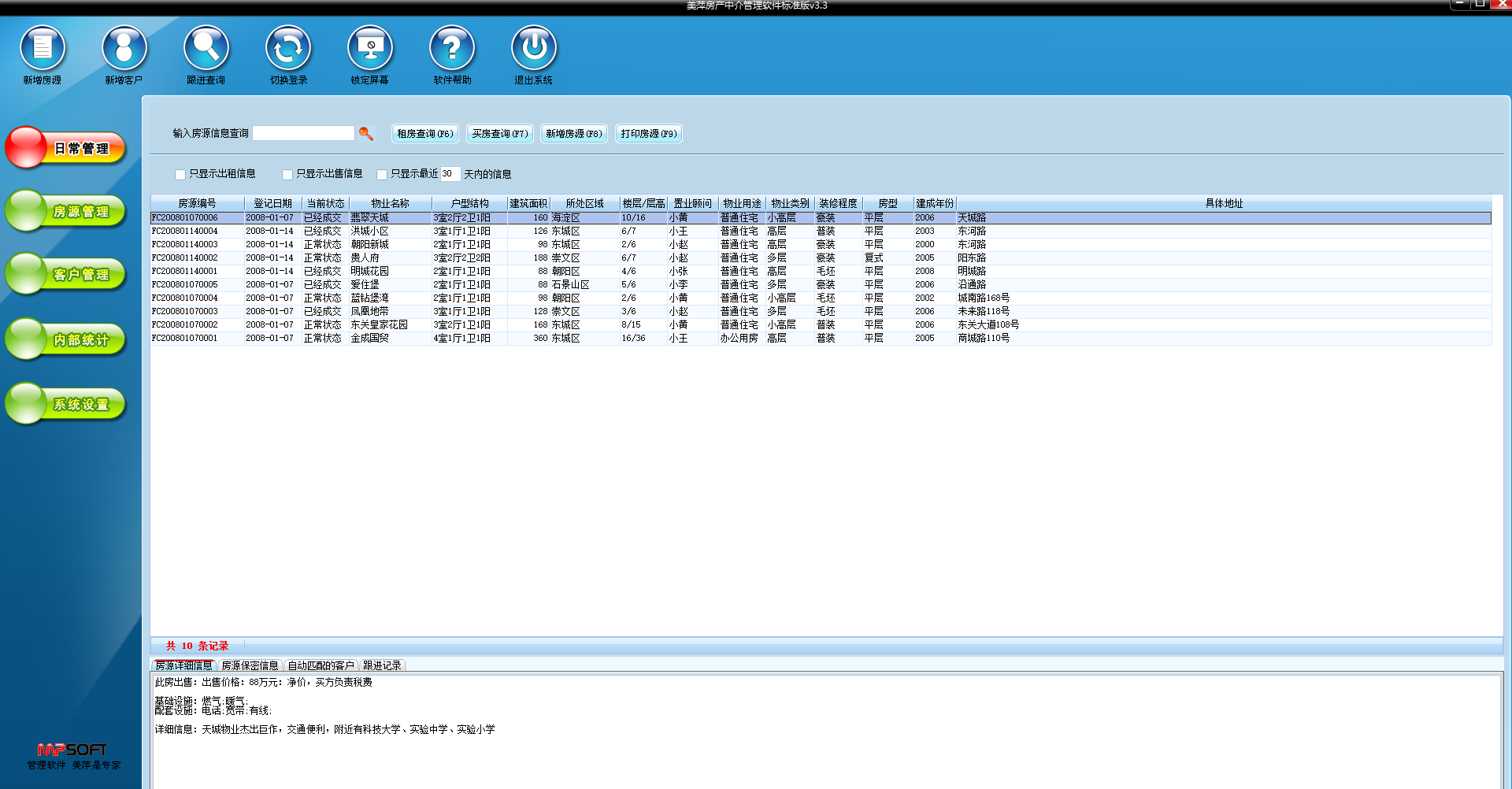The width and height of the screenshot is (1512, 789).
Task: Click inside the 输入房源信息查询 input field
Action: pyautogui.click(x=304, y=133)
